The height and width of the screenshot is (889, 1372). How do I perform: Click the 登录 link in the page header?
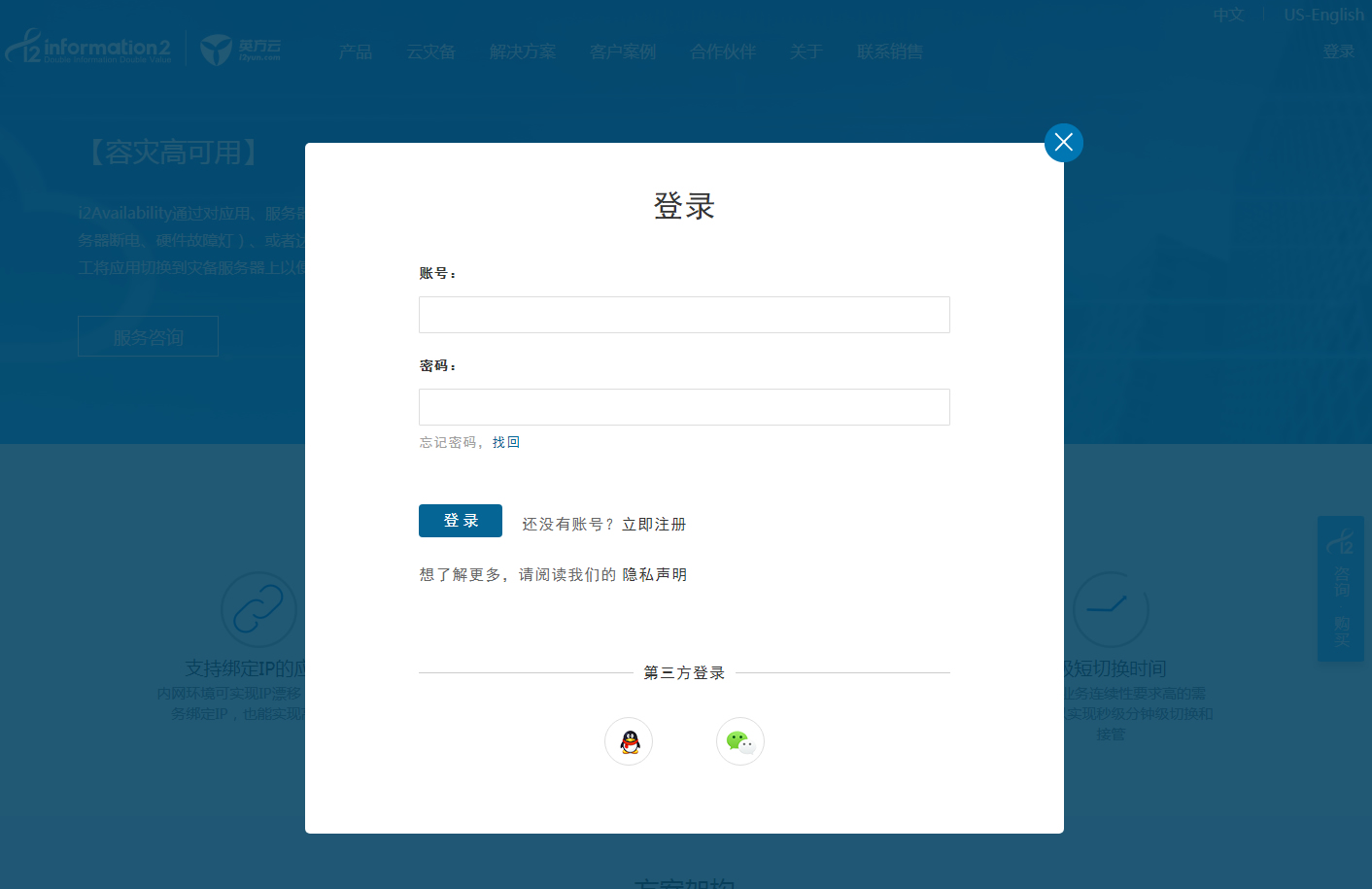(1339, 51)
